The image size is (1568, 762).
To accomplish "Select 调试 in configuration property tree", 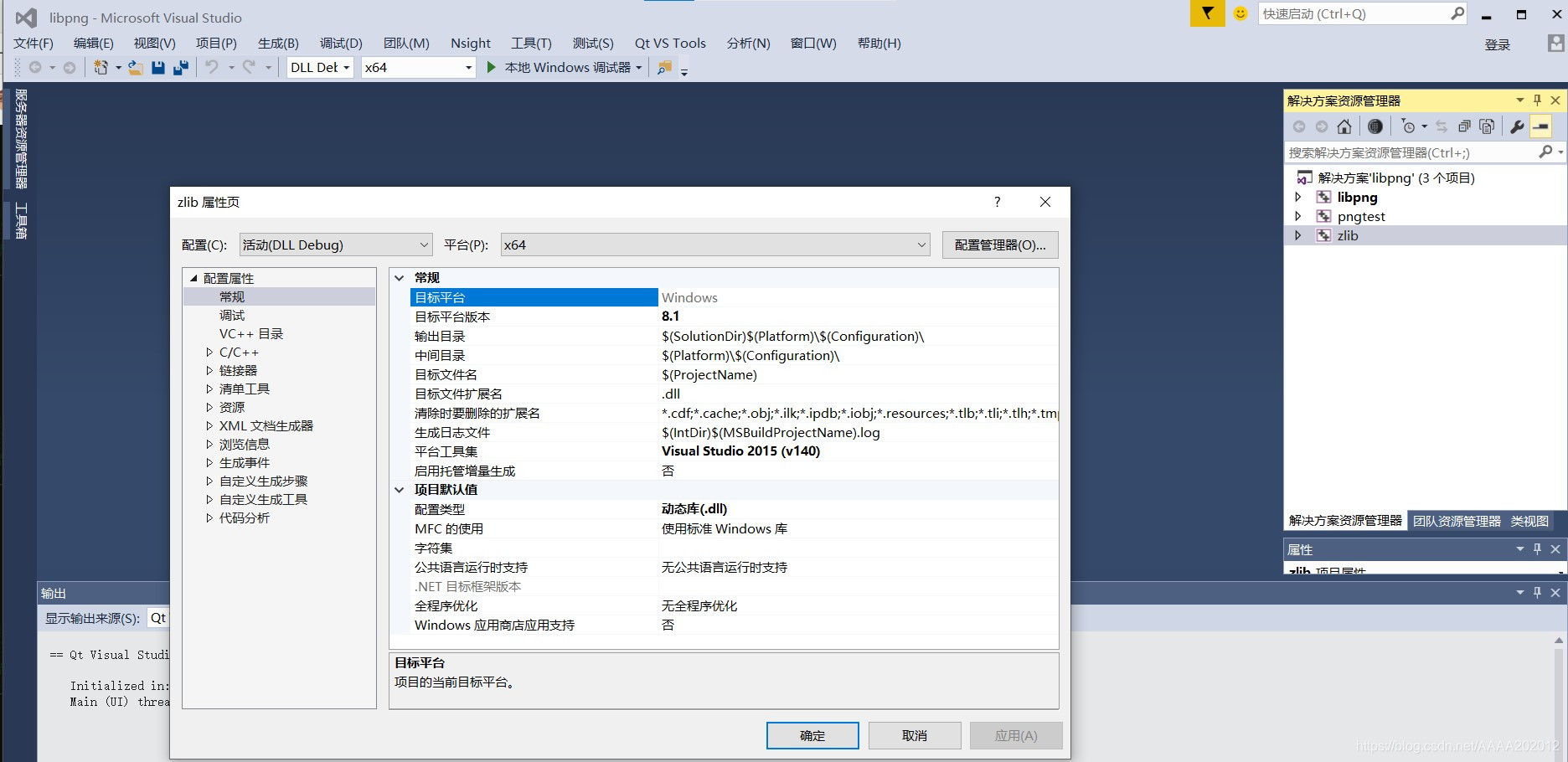I will [x=232, y=315].
